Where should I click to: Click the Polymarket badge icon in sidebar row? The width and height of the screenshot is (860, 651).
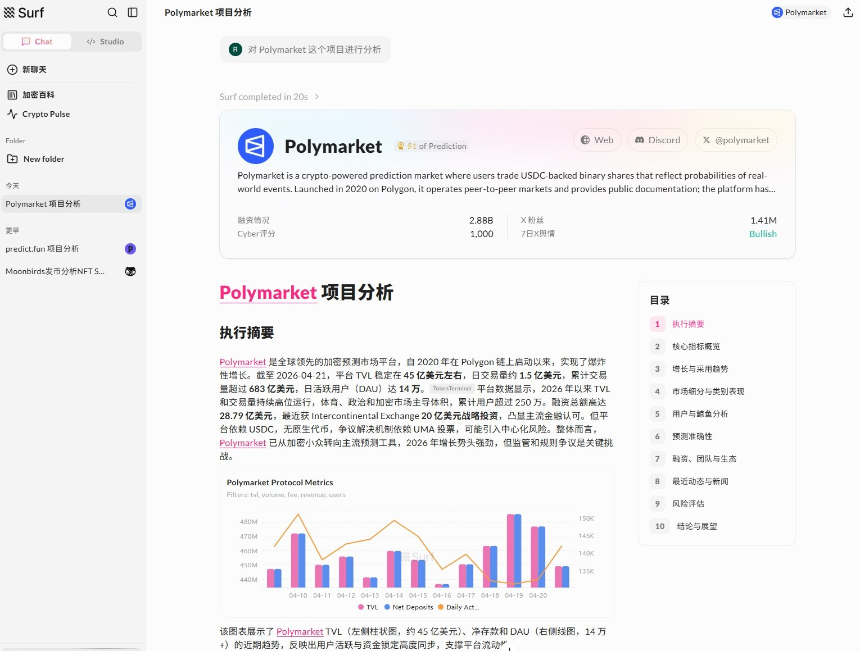(x=131, y=204)
